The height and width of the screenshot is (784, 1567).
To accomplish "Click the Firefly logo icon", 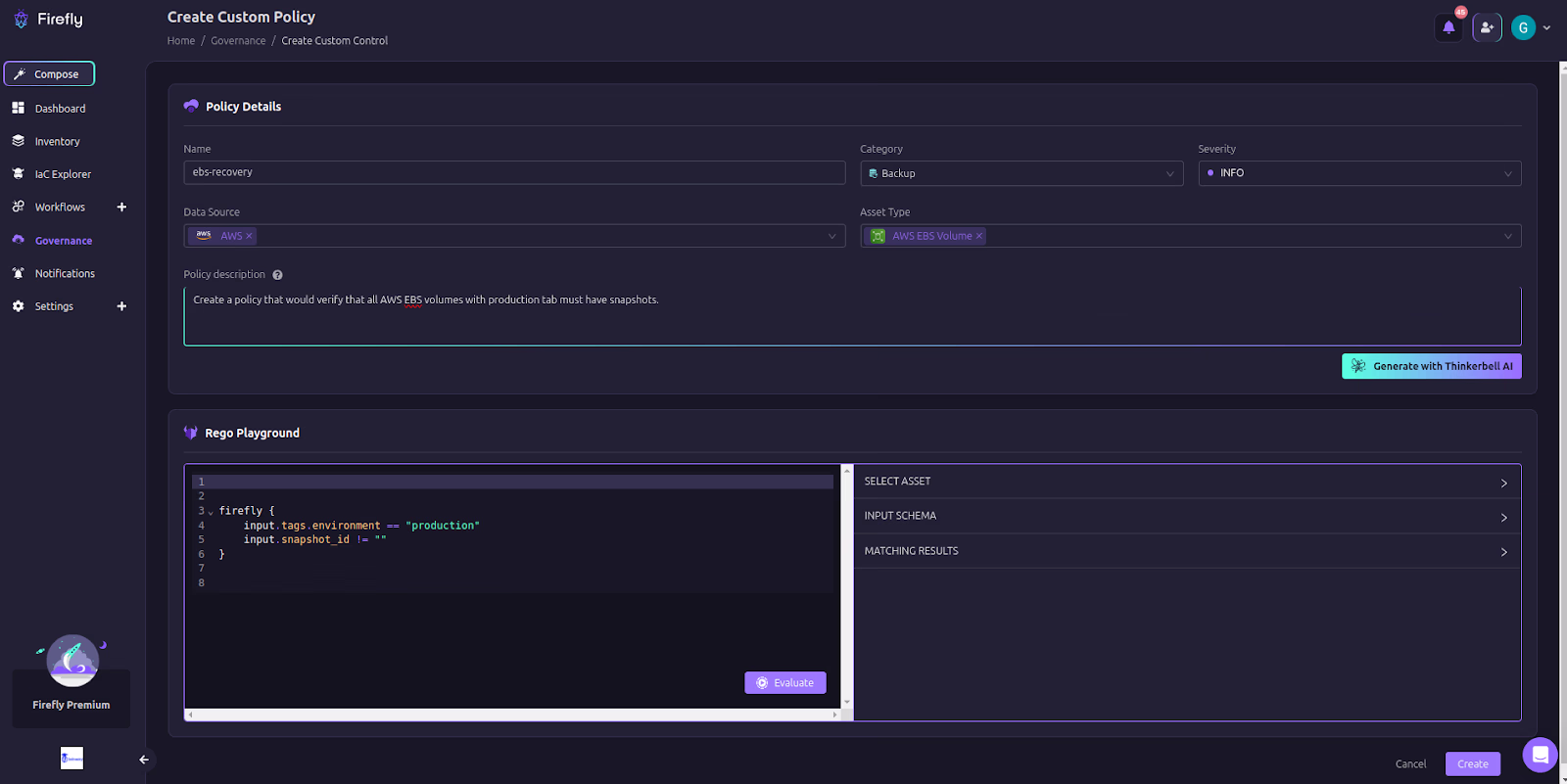I will click(x=21, y=20).
